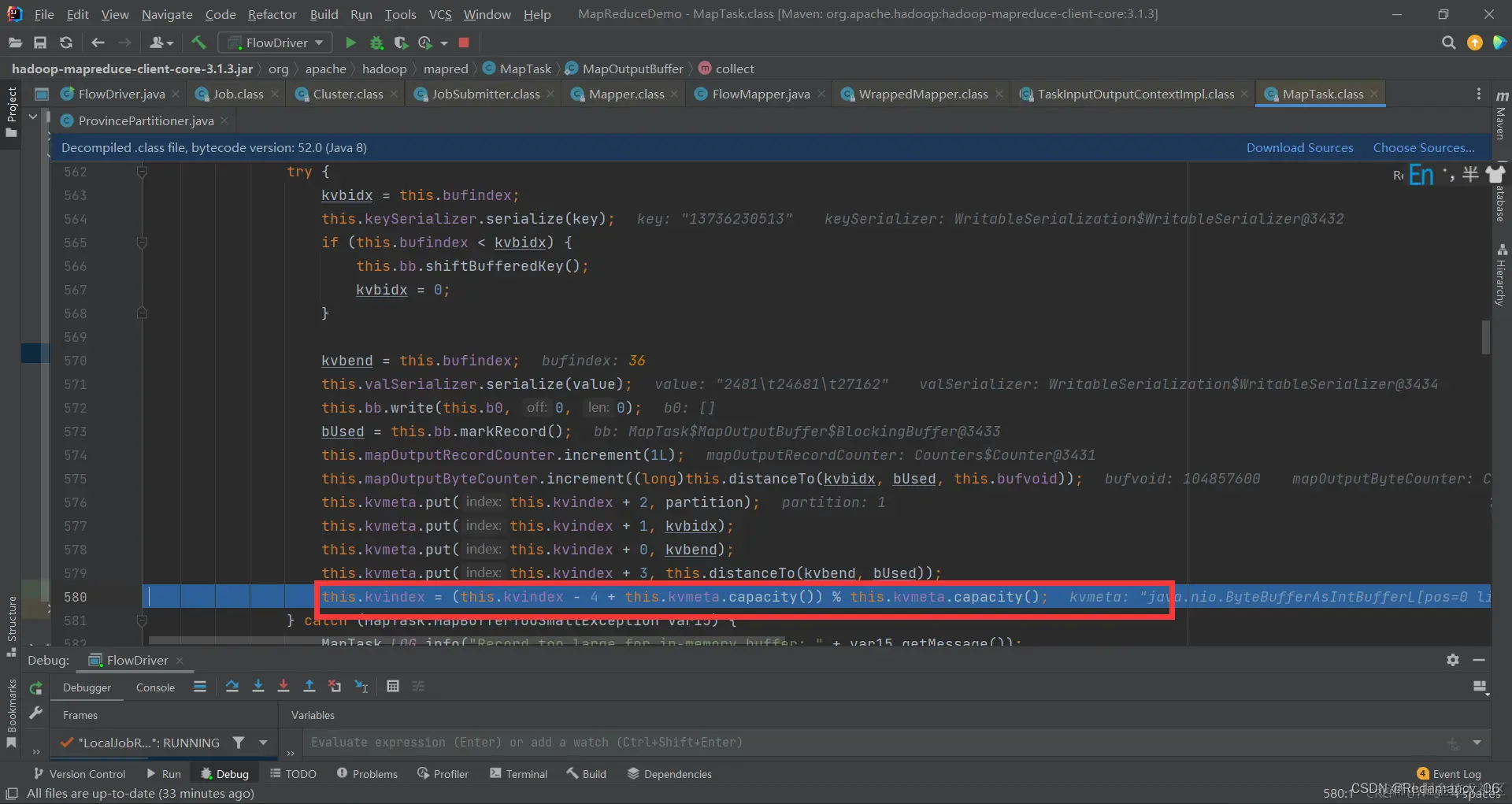The image size is (1512, 804).
Task: Run FlowDriver with coverage
Action: [x=401, y=43]
